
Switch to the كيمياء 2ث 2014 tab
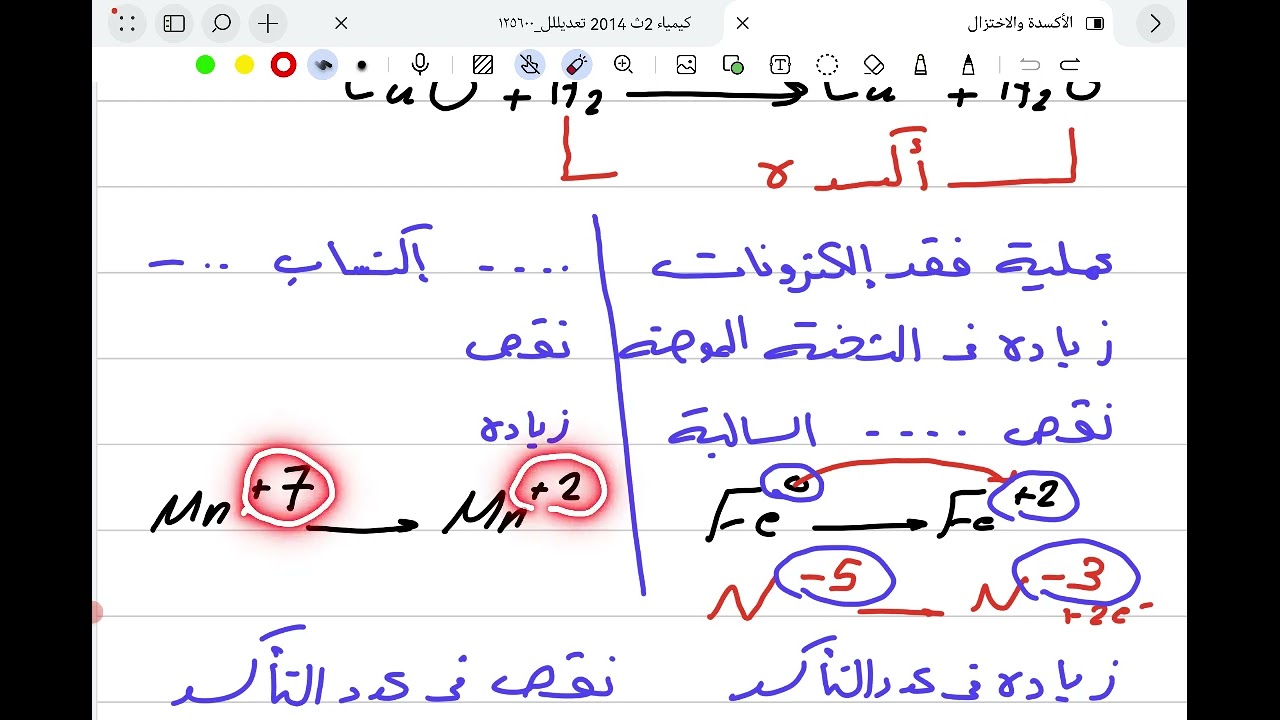(x=594, y=23)
